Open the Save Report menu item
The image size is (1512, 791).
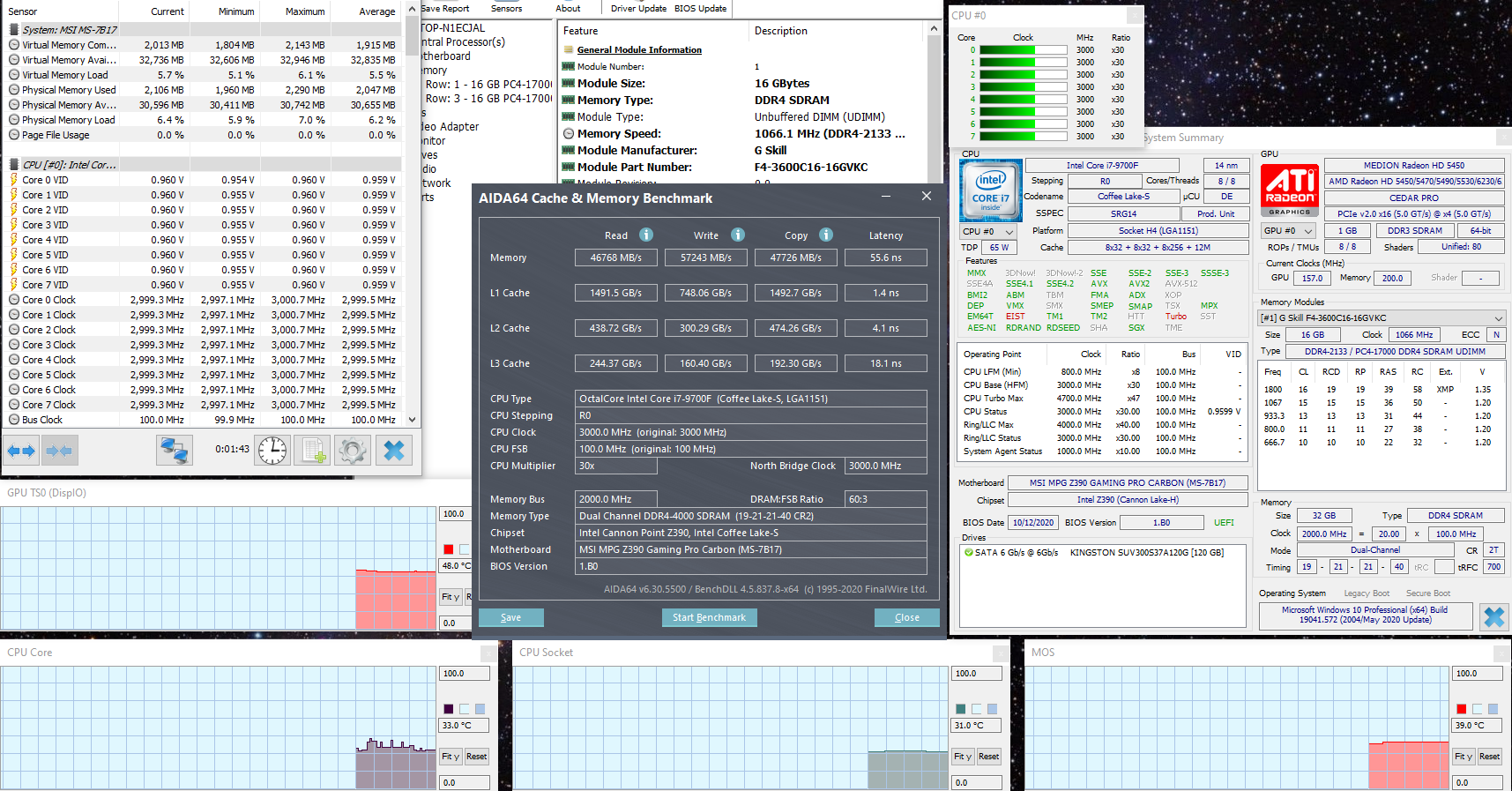point(445,9)
